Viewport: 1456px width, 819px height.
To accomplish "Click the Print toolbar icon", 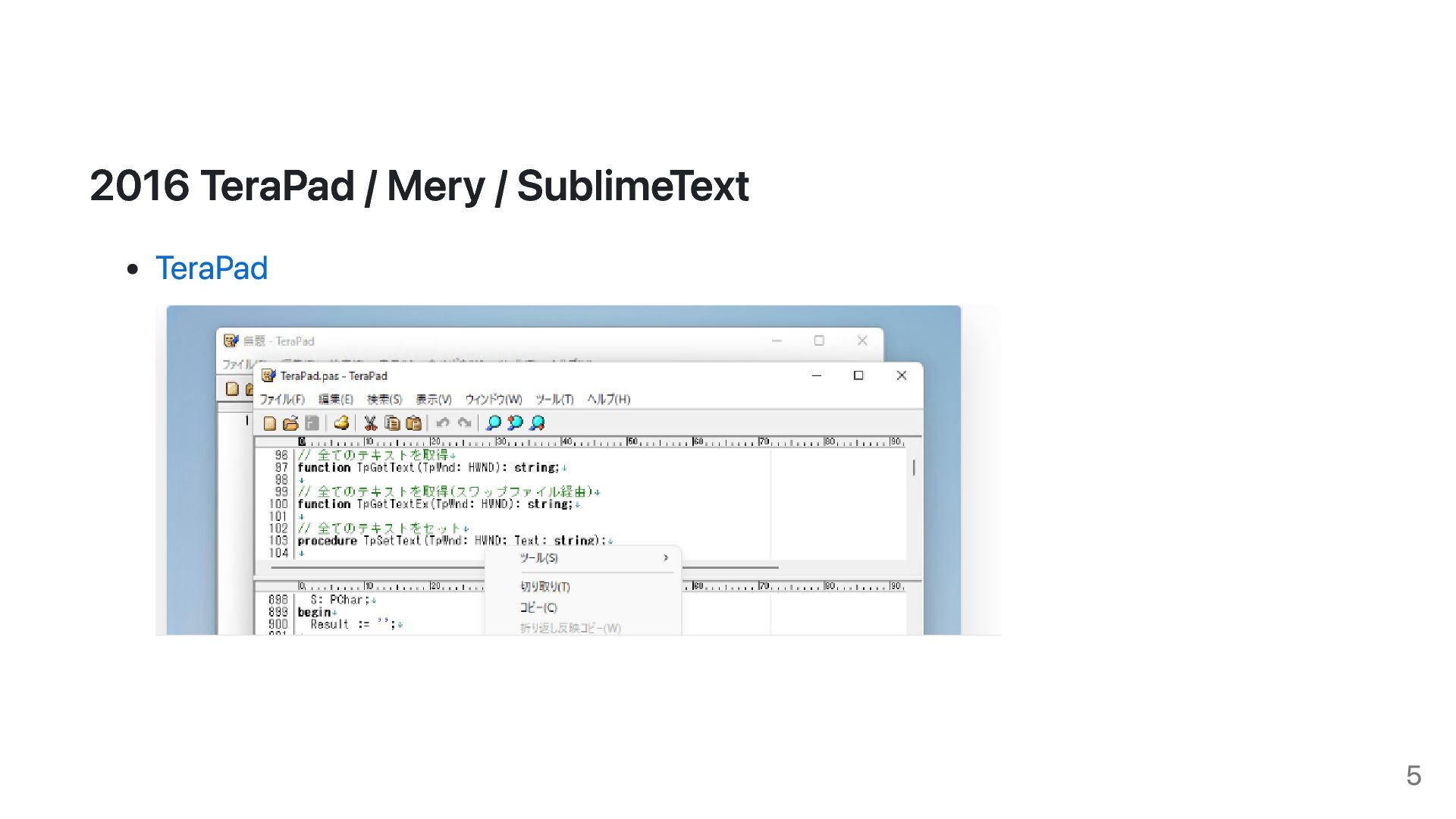I will point(341,423).
